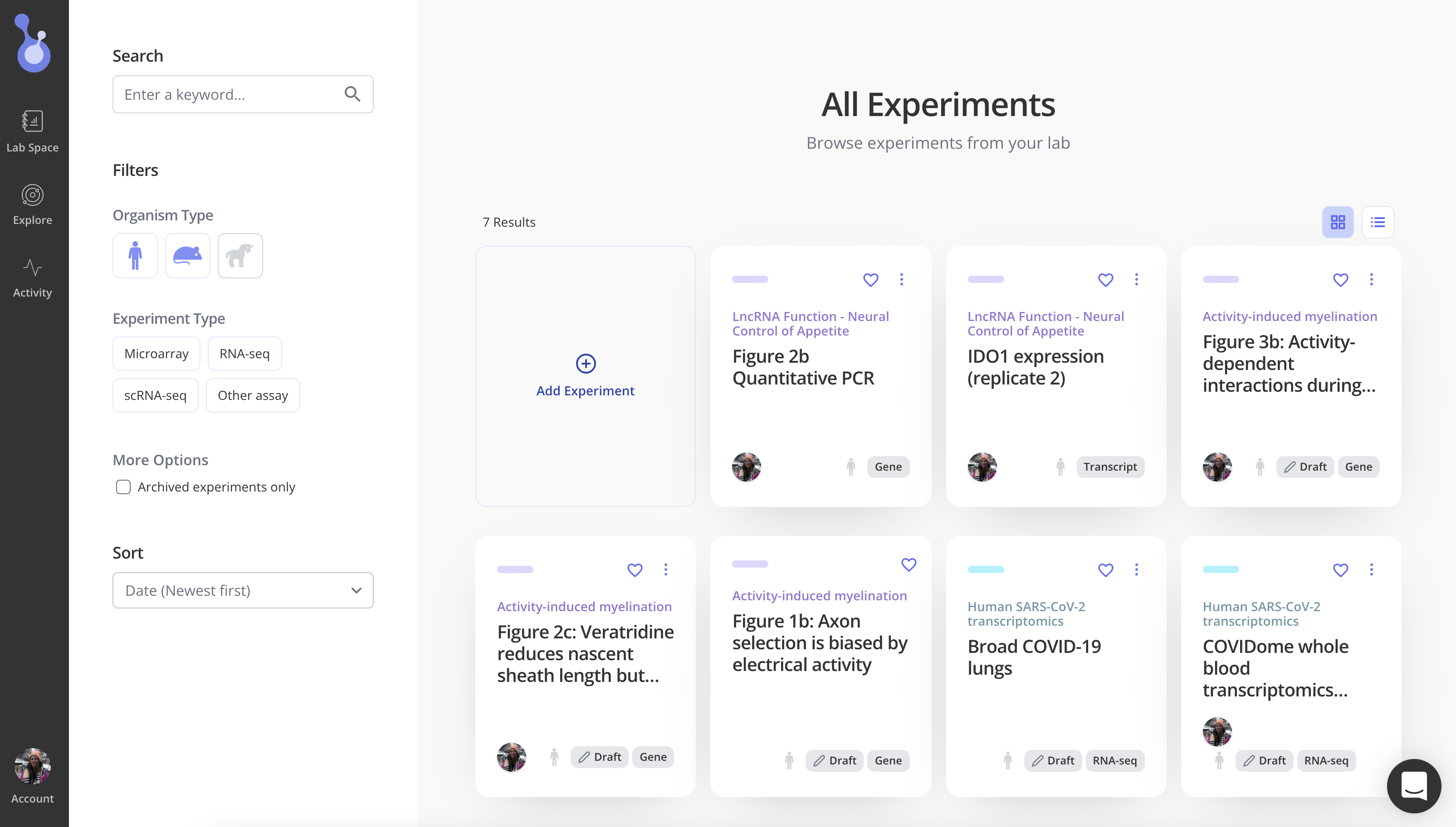The height and width of the screenshot is (827, 1456).
Task: Open options menu for IDO1 expression card
Action: pyautogui.click(x=1136, y=279)
